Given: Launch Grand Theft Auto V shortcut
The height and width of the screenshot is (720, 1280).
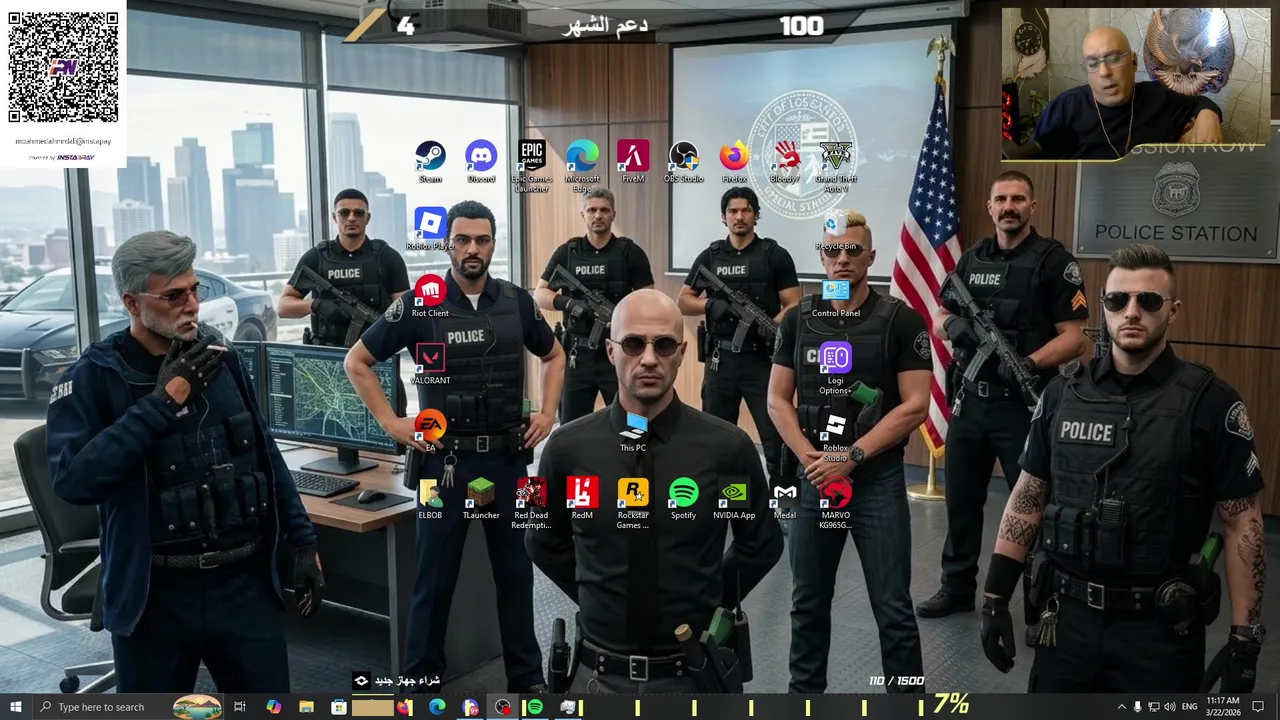Looking at the screenshot, I should coord(836,166).
